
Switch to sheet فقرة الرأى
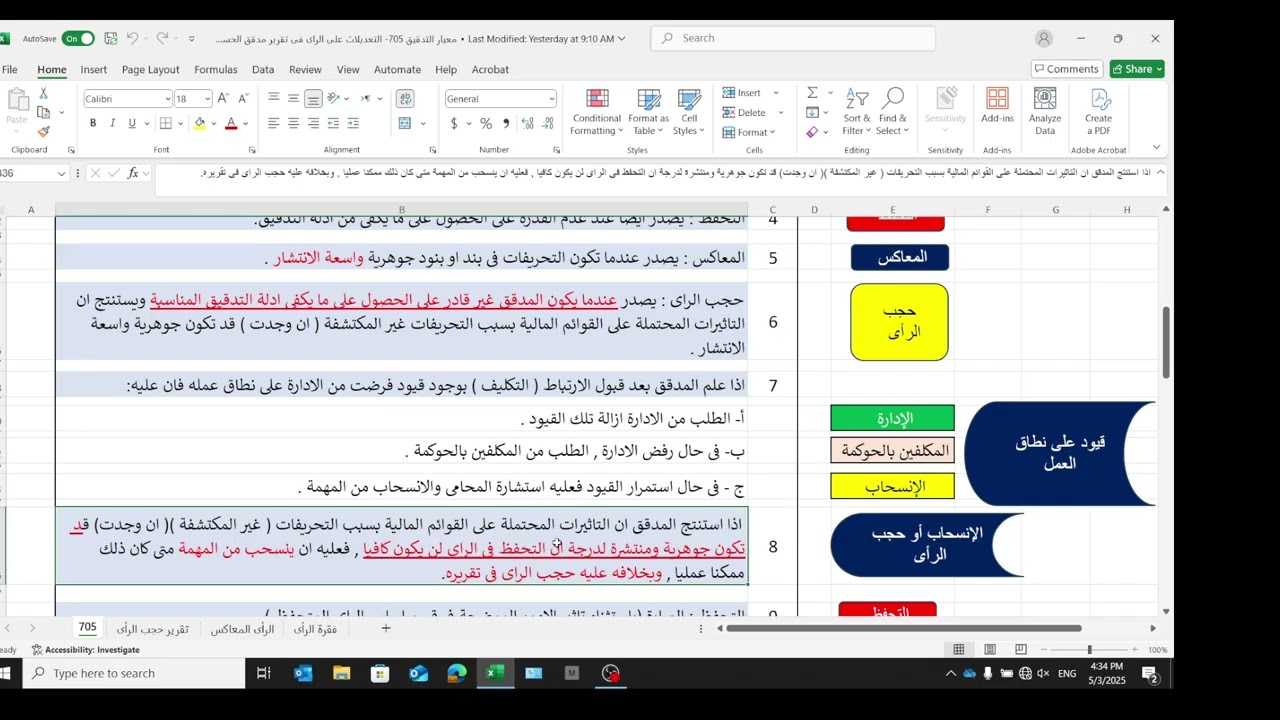click(315, 628)
